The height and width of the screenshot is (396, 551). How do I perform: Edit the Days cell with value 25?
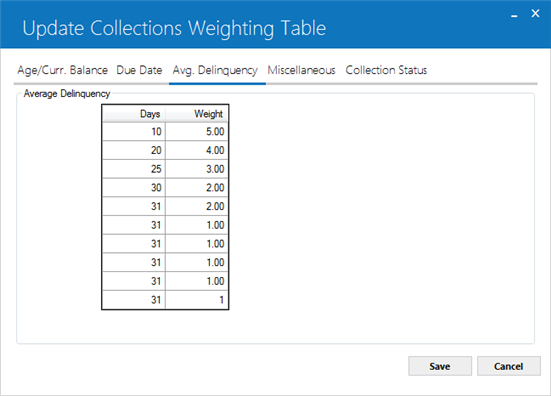134,169
